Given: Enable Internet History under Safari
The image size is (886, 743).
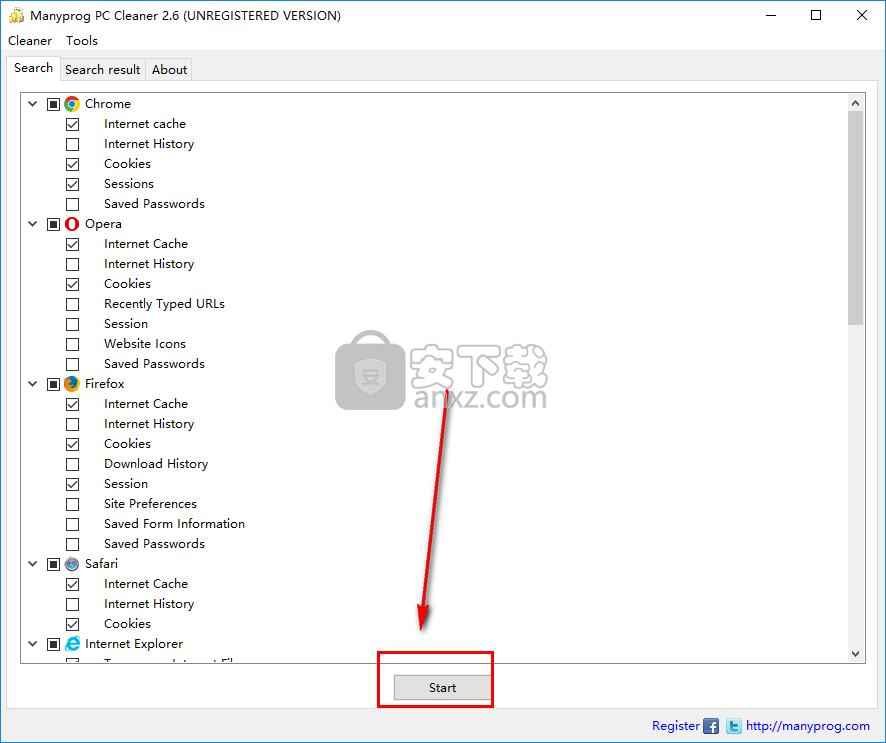Looking at the screenshot, I should (x=72, y=605).
